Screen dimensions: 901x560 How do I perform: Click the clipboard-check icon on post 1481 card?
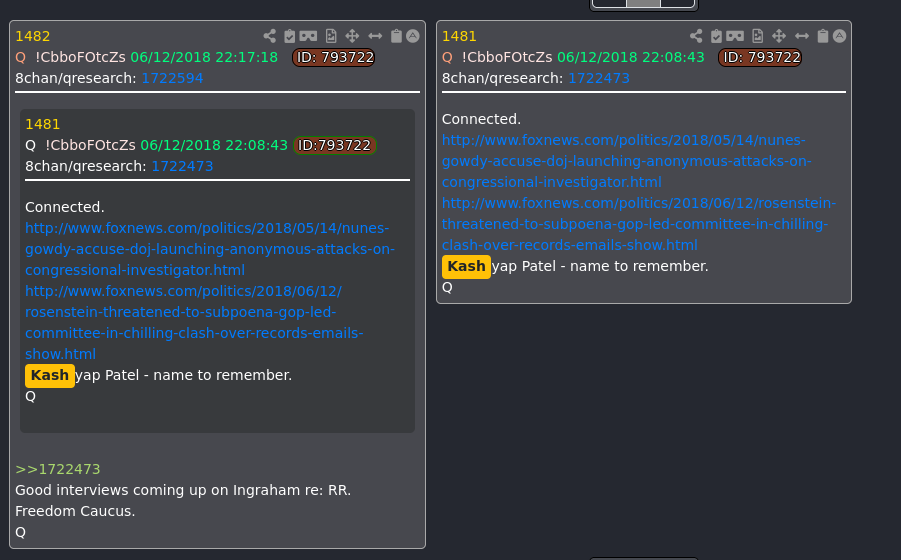(716, 36)
